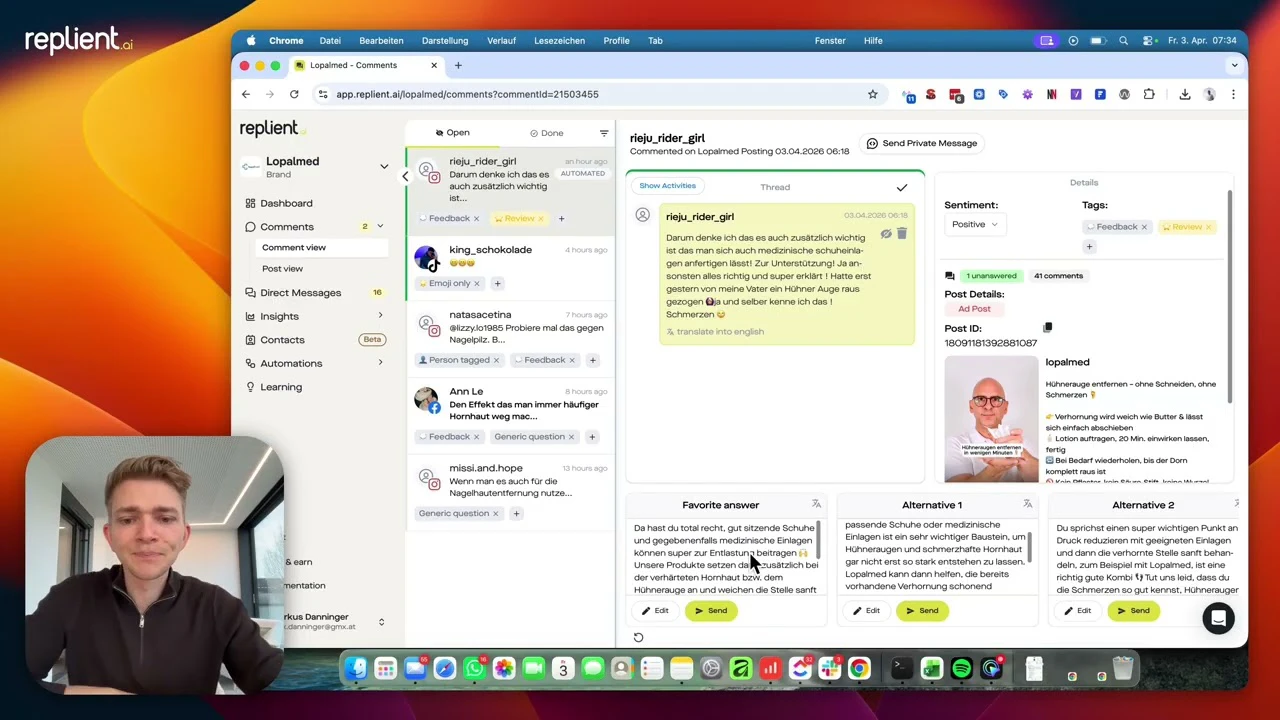Open Spotify from the Dock

(962, 668)
